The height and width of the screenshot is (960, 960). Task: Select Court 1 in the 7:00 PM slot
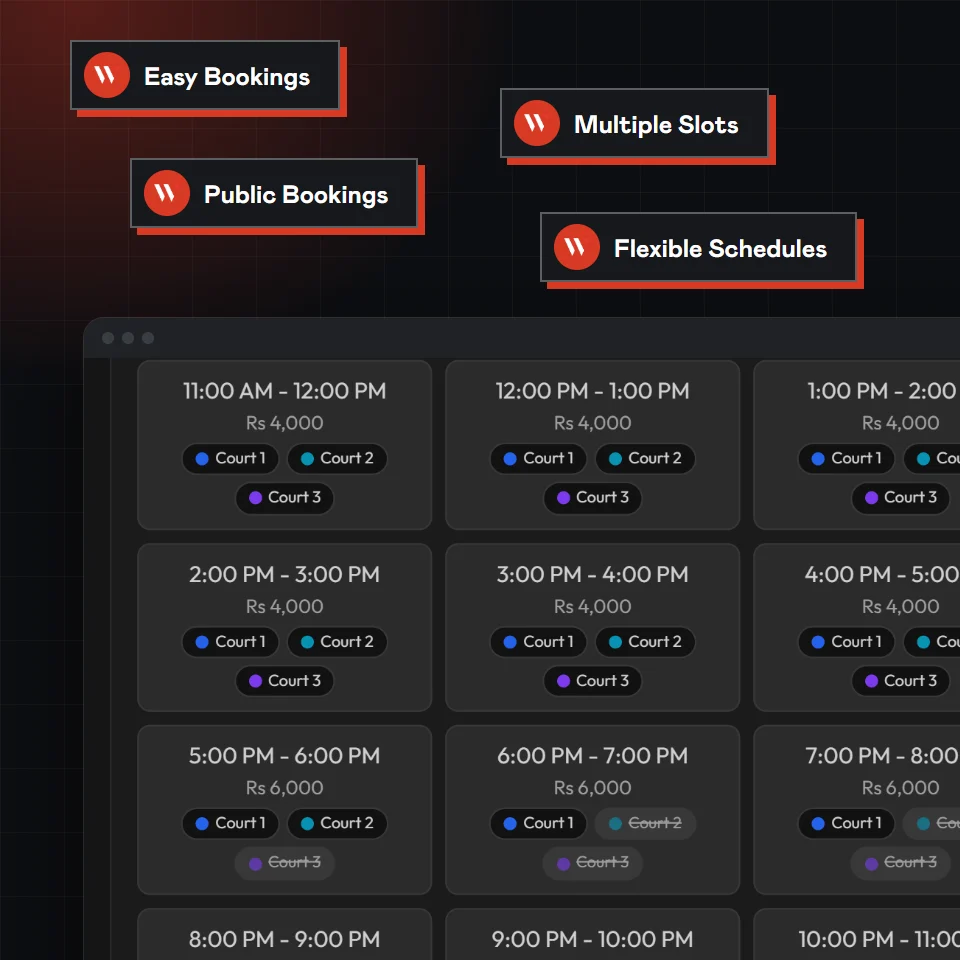[846, 823]
